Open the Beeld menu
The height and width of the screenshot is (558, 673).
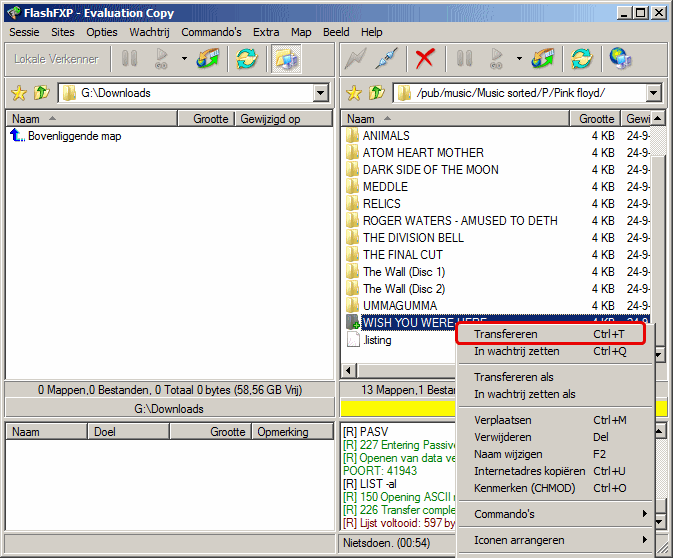[x=336, y=32]
